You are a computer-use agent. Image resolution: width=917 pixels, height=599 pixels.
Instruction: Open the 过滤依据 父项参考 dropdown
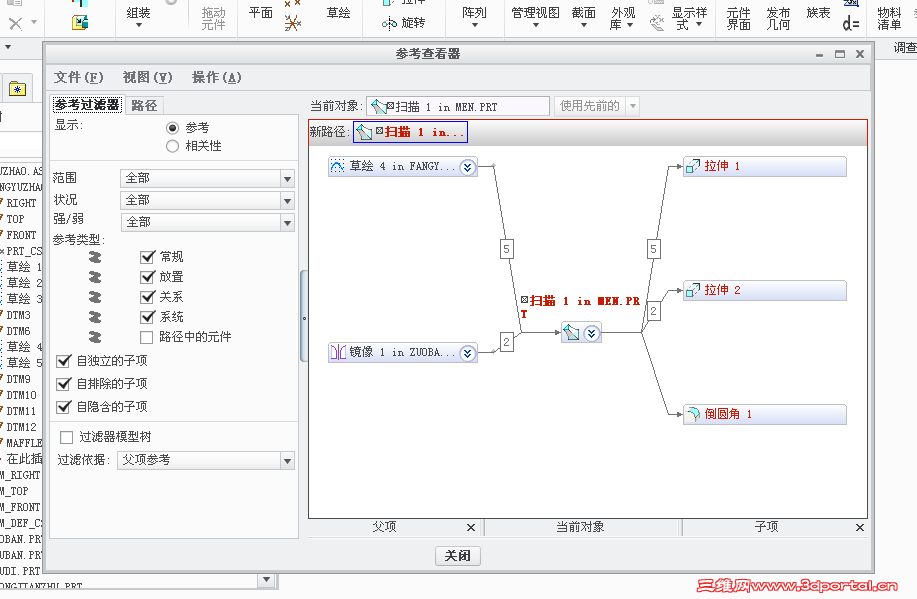(x=206, y=460)
